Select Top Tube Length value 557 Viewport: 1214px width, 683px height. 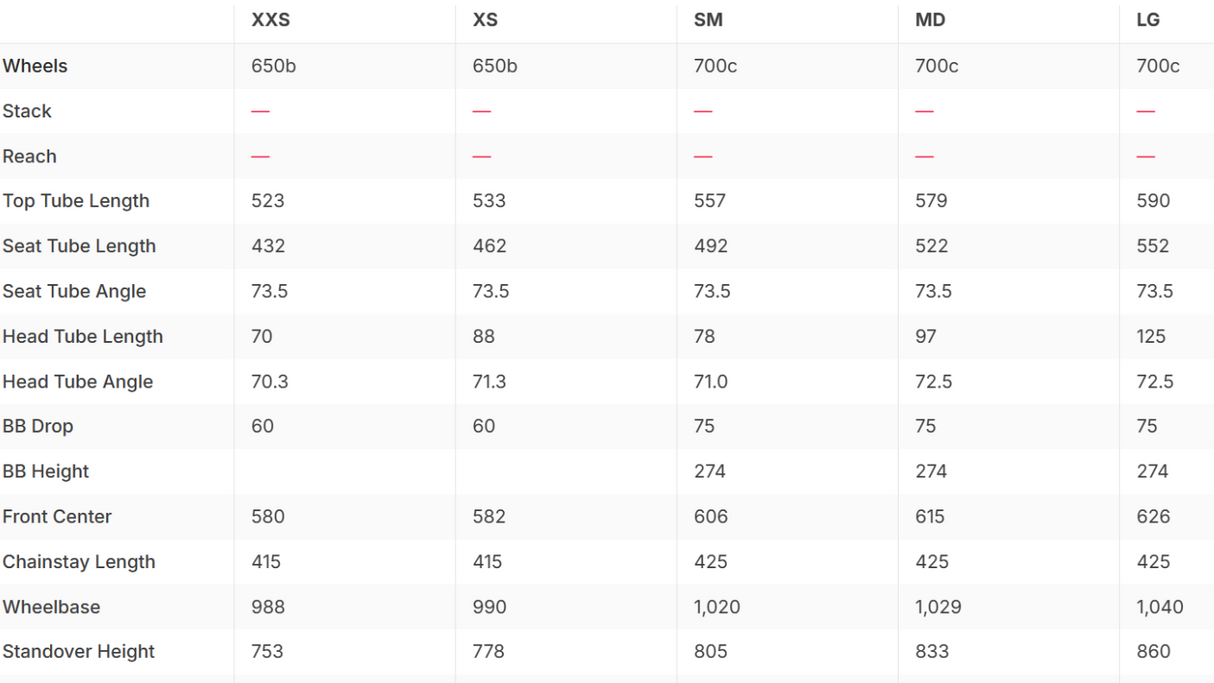tap(711, 201)
